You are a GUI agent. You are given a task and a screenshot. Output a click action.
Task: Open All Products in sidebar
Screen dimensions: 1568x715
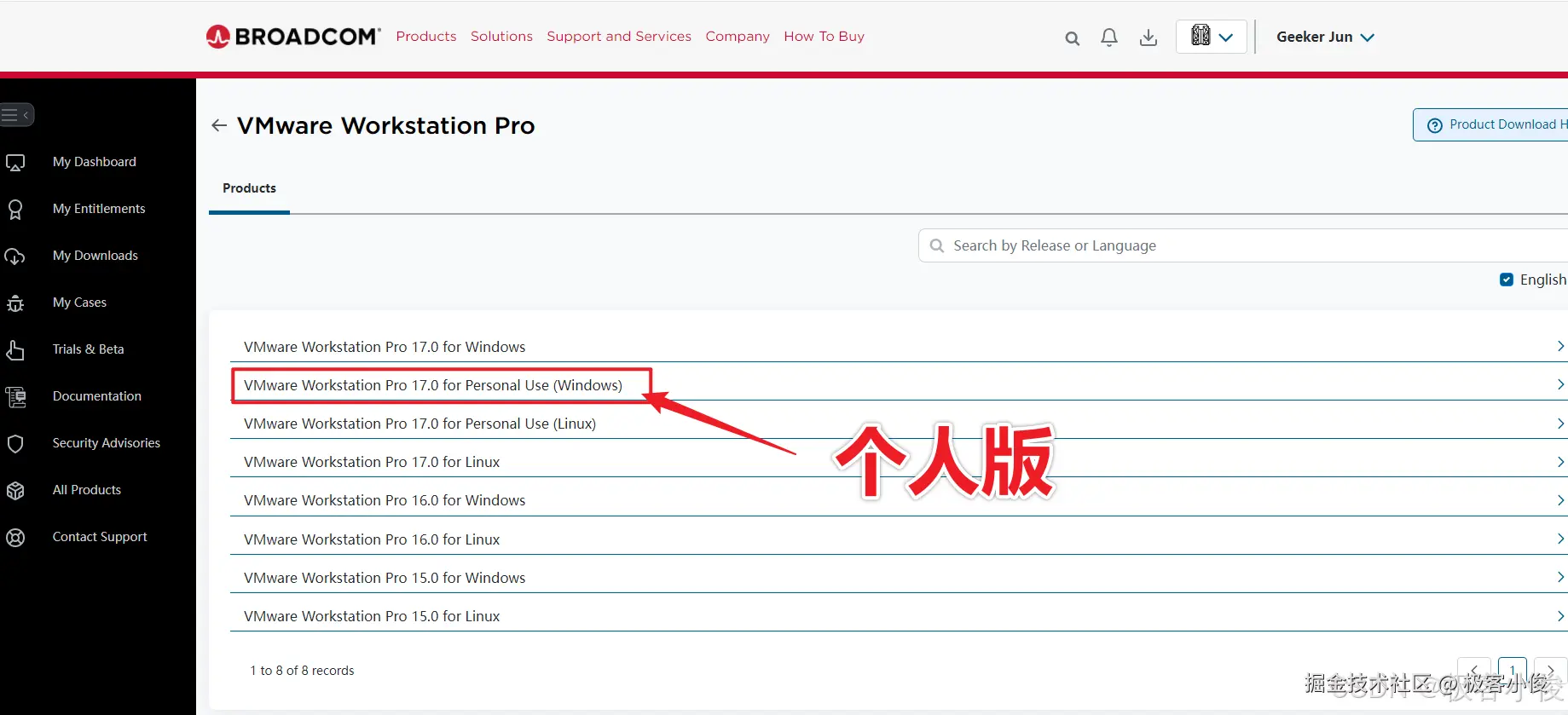tap(87, 490)
